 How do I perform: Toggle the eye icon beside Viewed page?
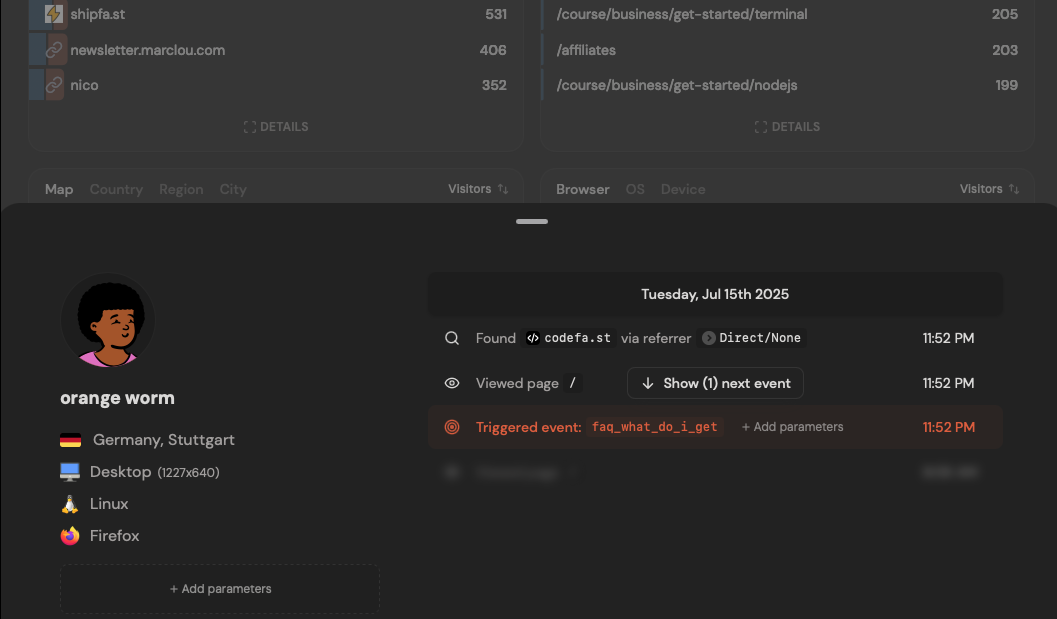[452, 383]
